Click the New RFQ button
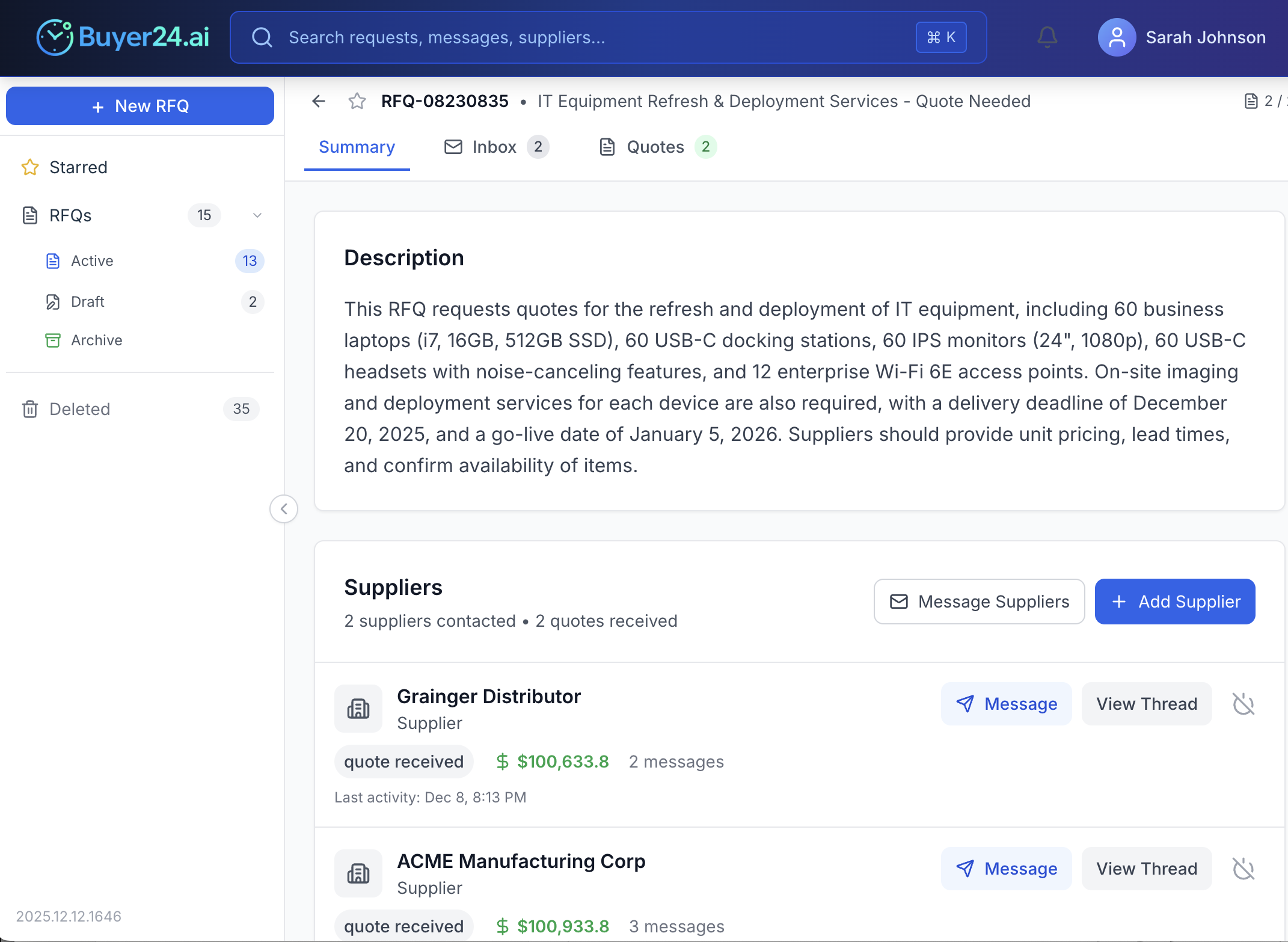This screenshot has width=1288, height=942. click(140, 106)
